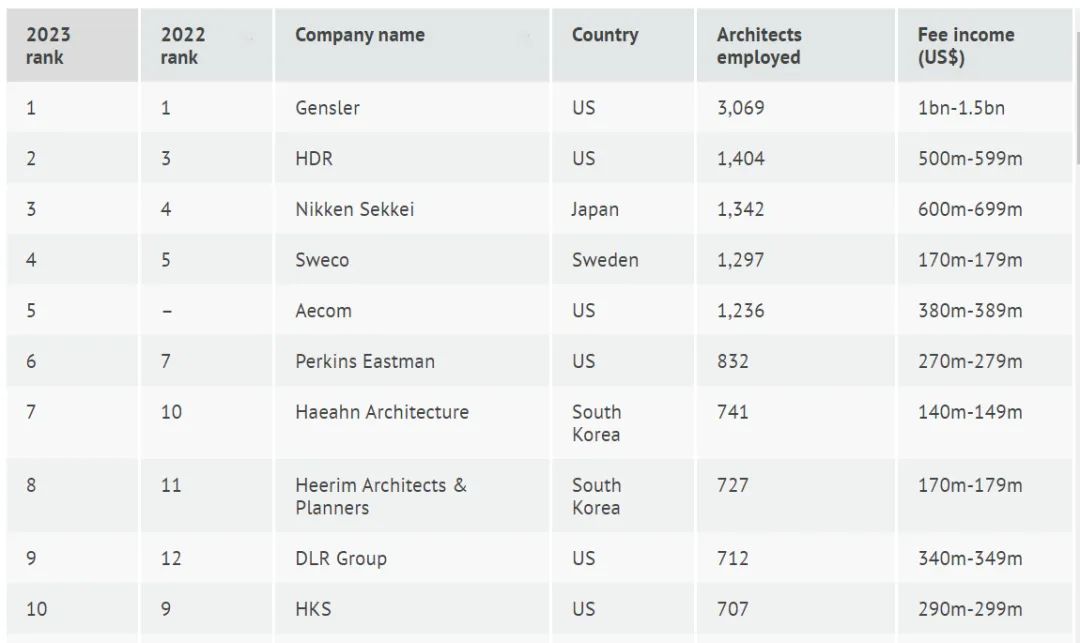This screenshot has height=643, width=1080.
Task: Click the DLR Group company name
Action: (341, 558)
